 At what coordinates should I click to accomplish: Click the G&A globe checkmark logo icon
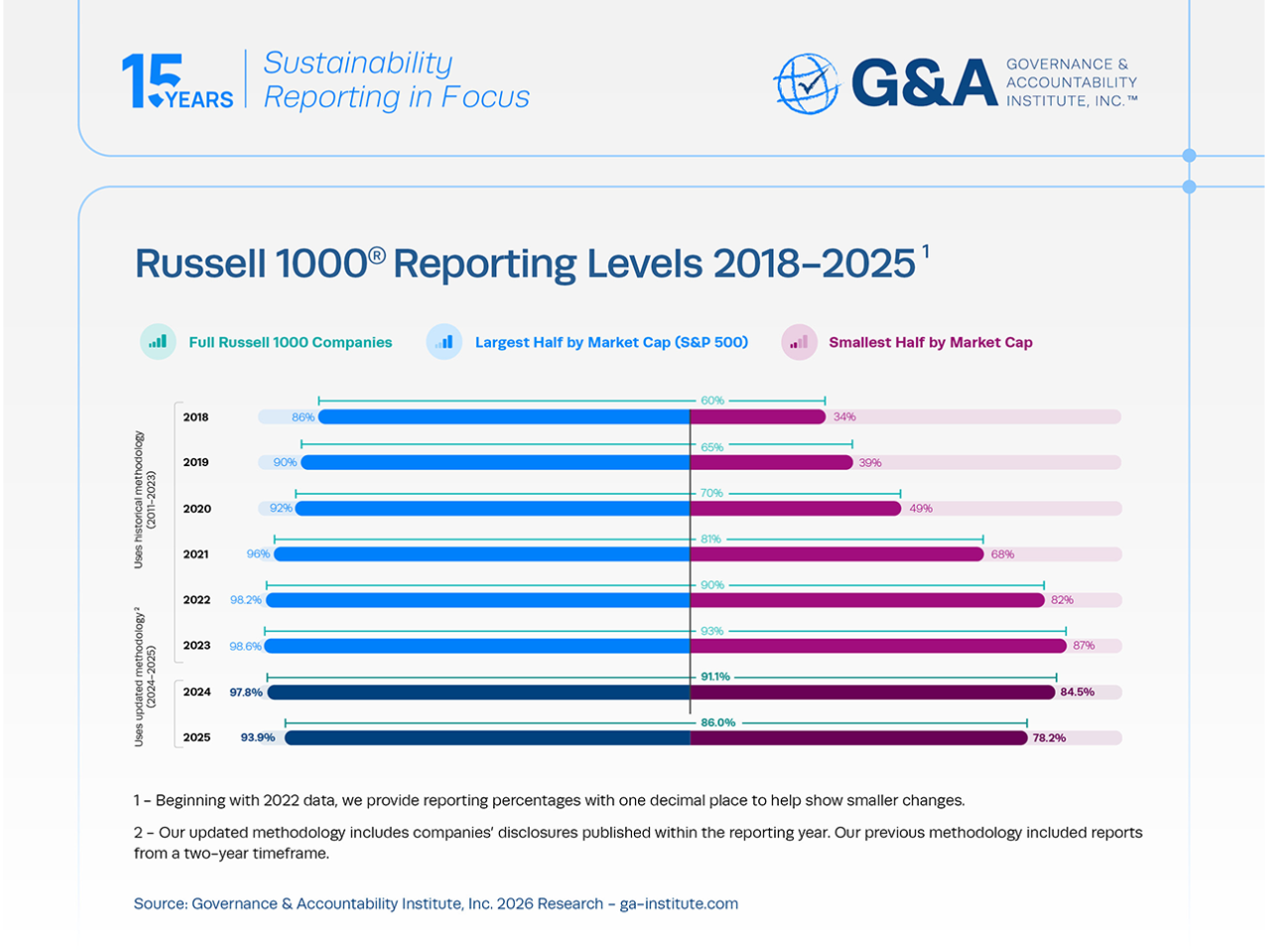tap(806, 83)
